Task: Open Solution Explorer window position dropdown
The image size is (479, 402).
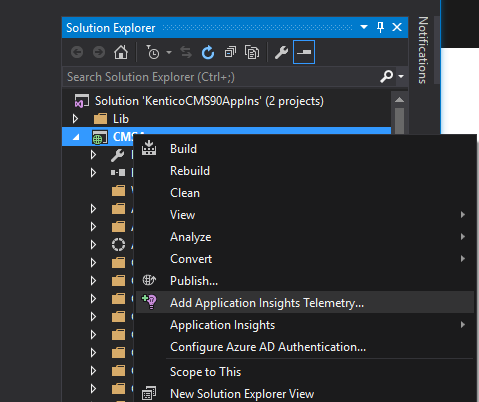Action: tap(364, 27)
